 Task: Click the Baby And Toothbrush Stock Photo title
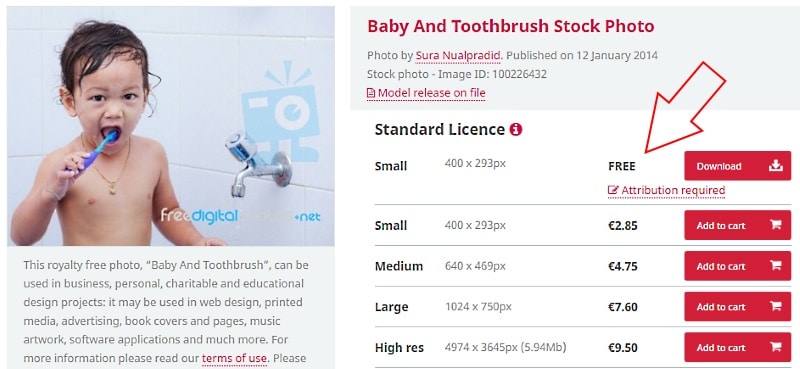tap(511, 26)
